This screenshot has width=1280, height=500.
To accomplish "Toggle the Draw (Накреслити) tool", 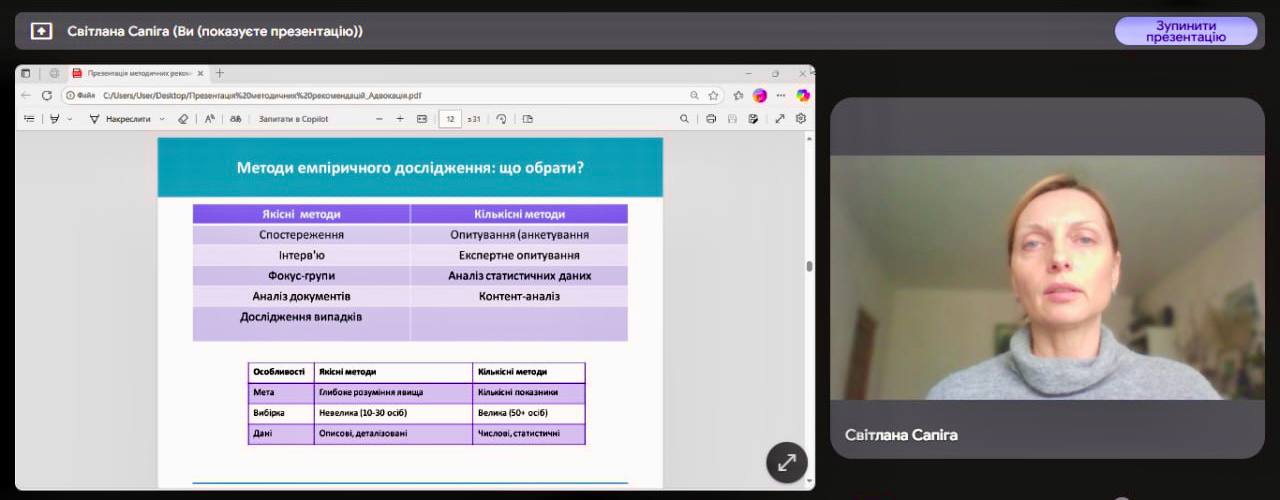I will pos(120,118).
